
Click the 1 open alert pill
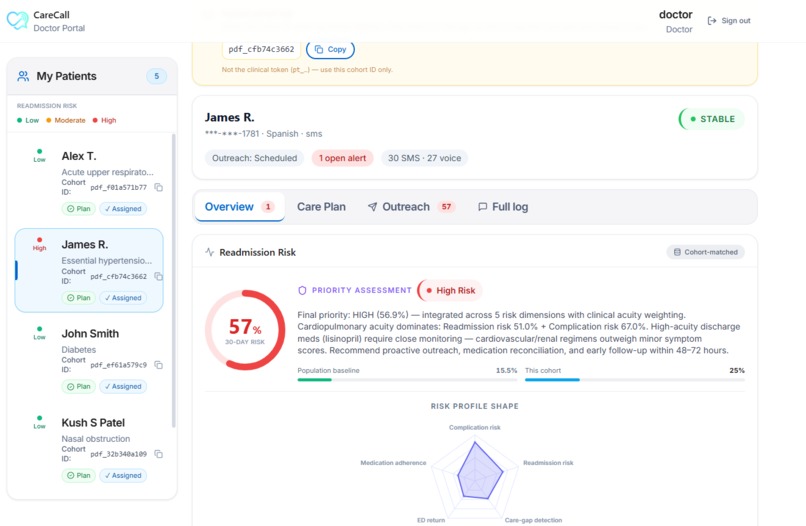342,158
